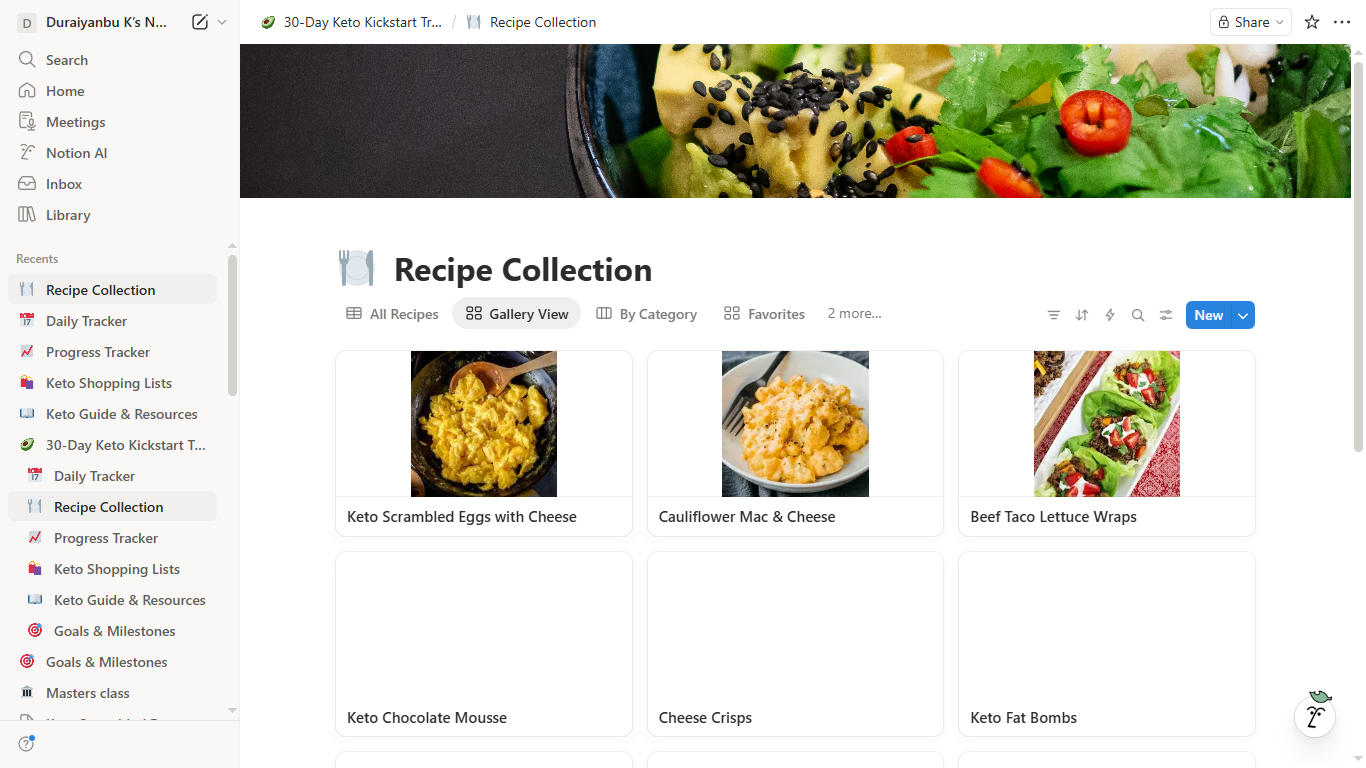Click the Recipe Collection breadcrumb
1366x768 pixels.
531,22
